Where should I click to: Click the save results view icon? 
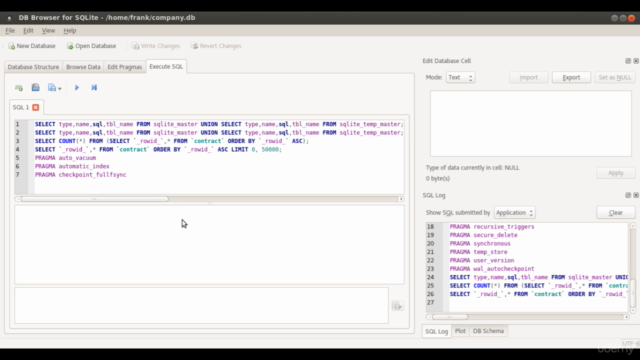tap(398, 306)
